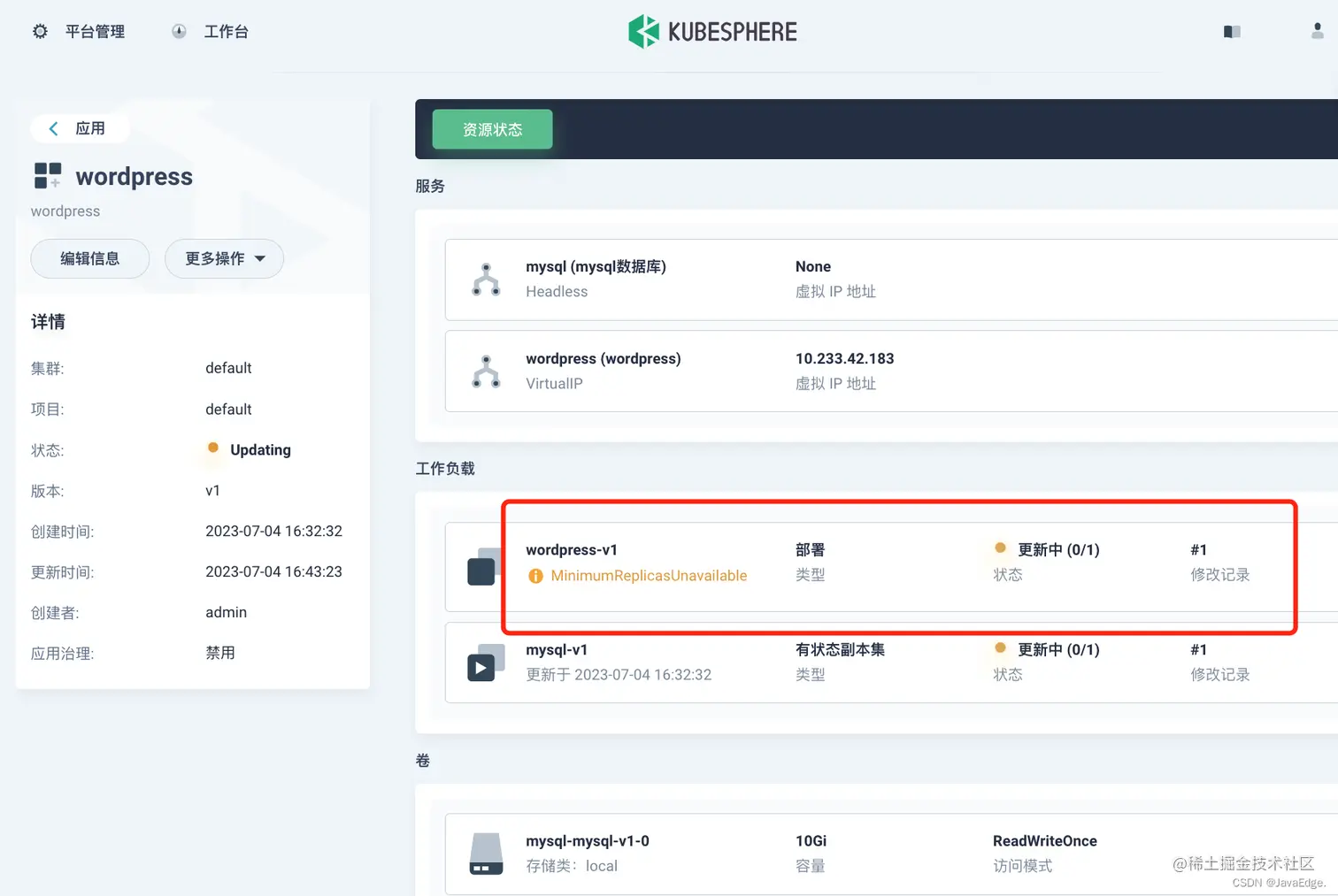Click the MinimumReplicasUnavailable message
The width and height of the screenshot is (1338, 896).
point(649,576)
